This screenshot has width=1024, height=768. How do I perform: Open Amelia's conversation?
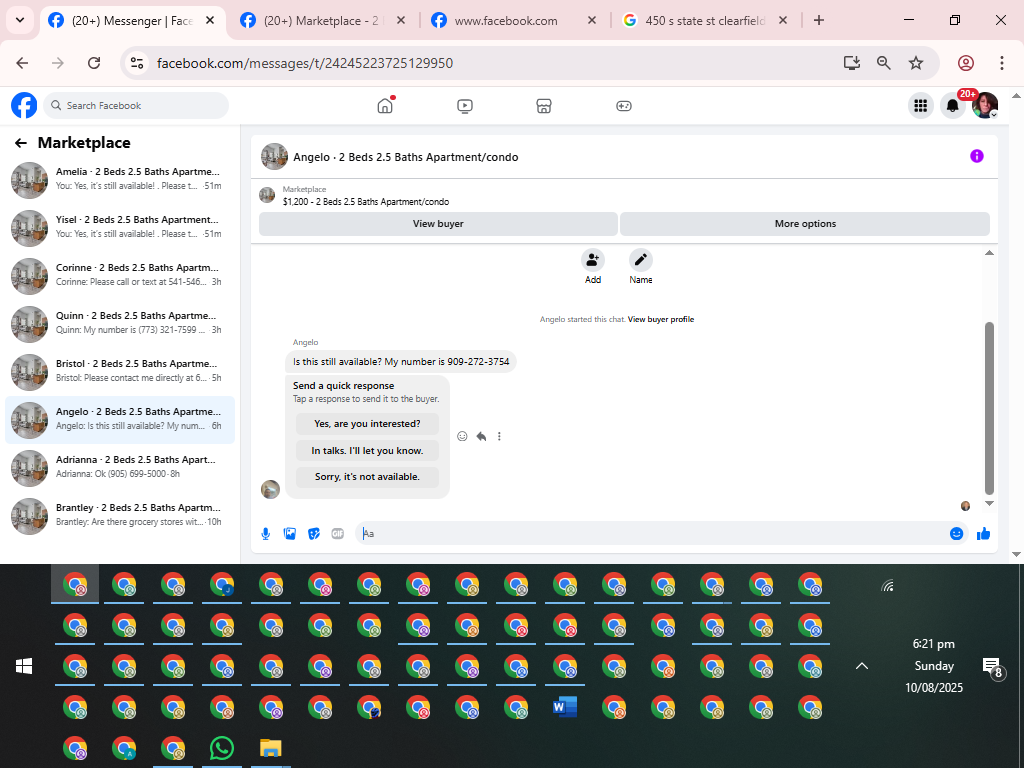click(120, 180)
